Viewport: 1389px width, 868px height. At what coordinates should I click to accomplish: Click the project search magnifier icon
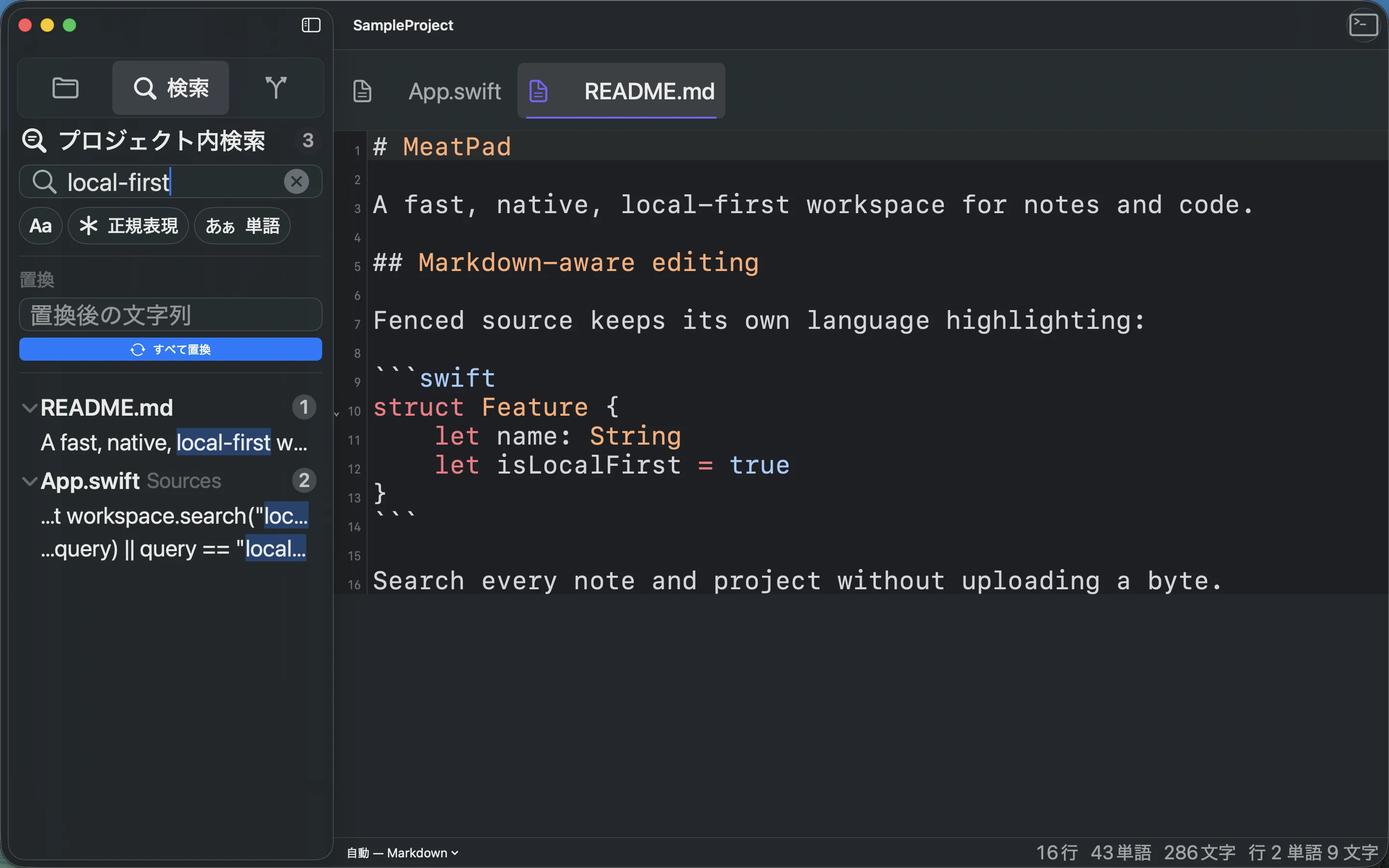tap(34, 141)
